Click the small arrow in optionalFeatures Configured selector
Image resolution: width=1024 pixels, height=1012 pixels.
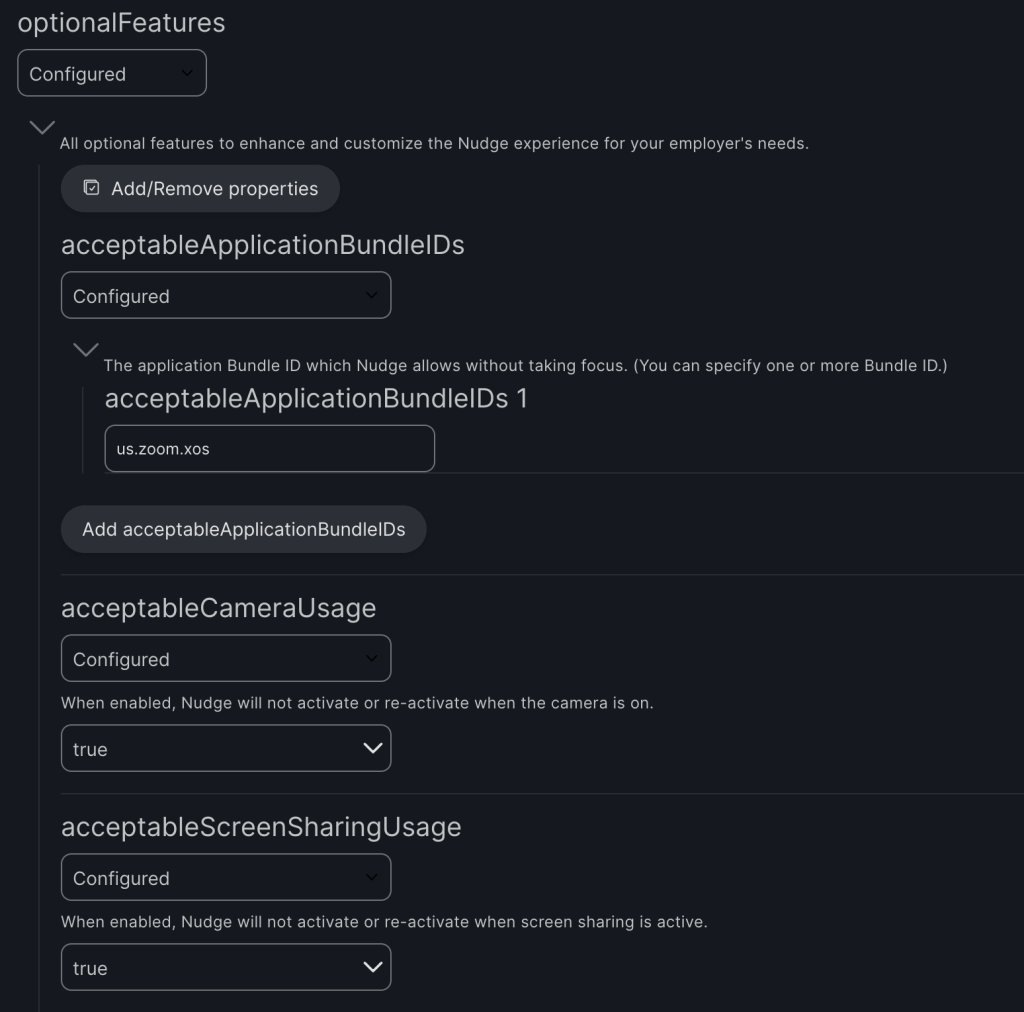(187, 72)
